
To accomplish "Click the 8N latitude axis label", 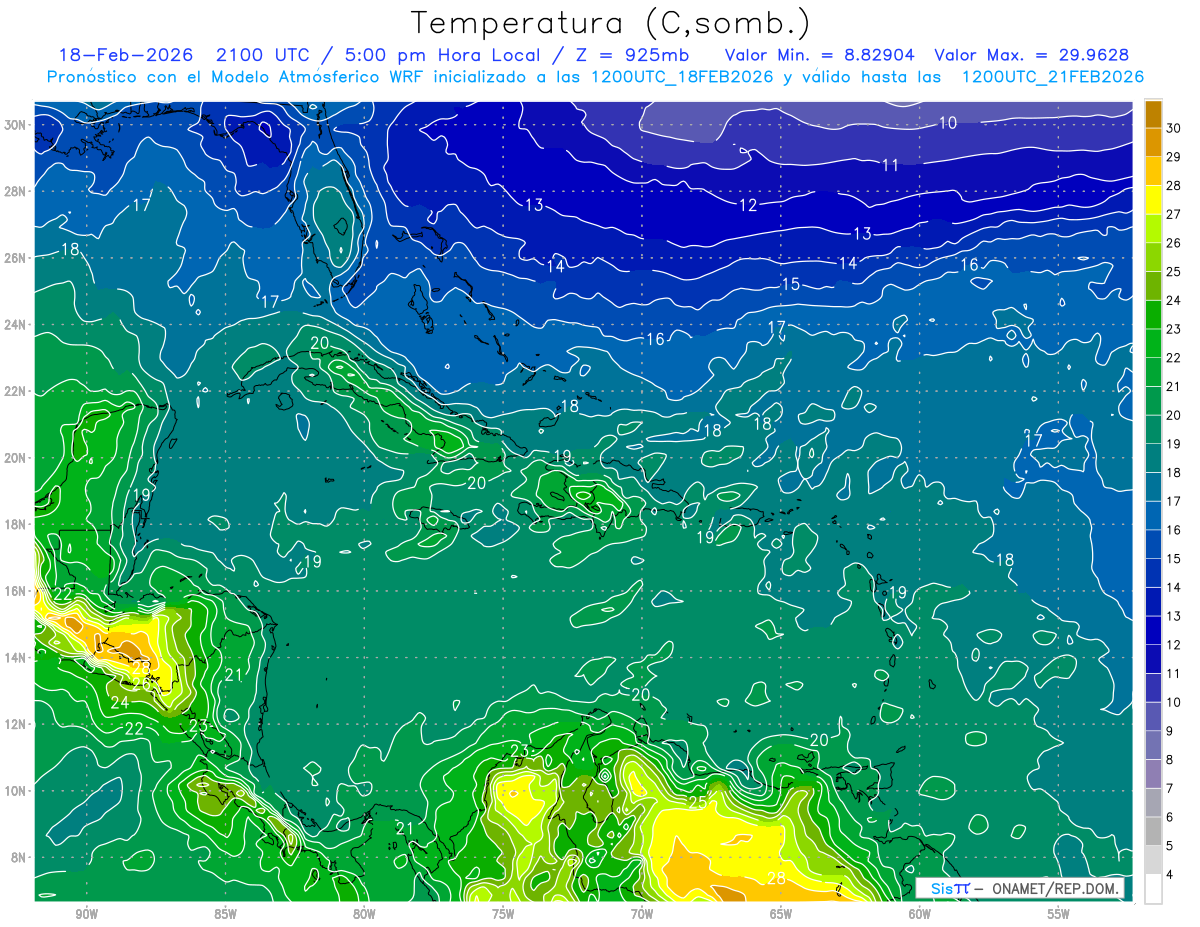I will (19, 857).
